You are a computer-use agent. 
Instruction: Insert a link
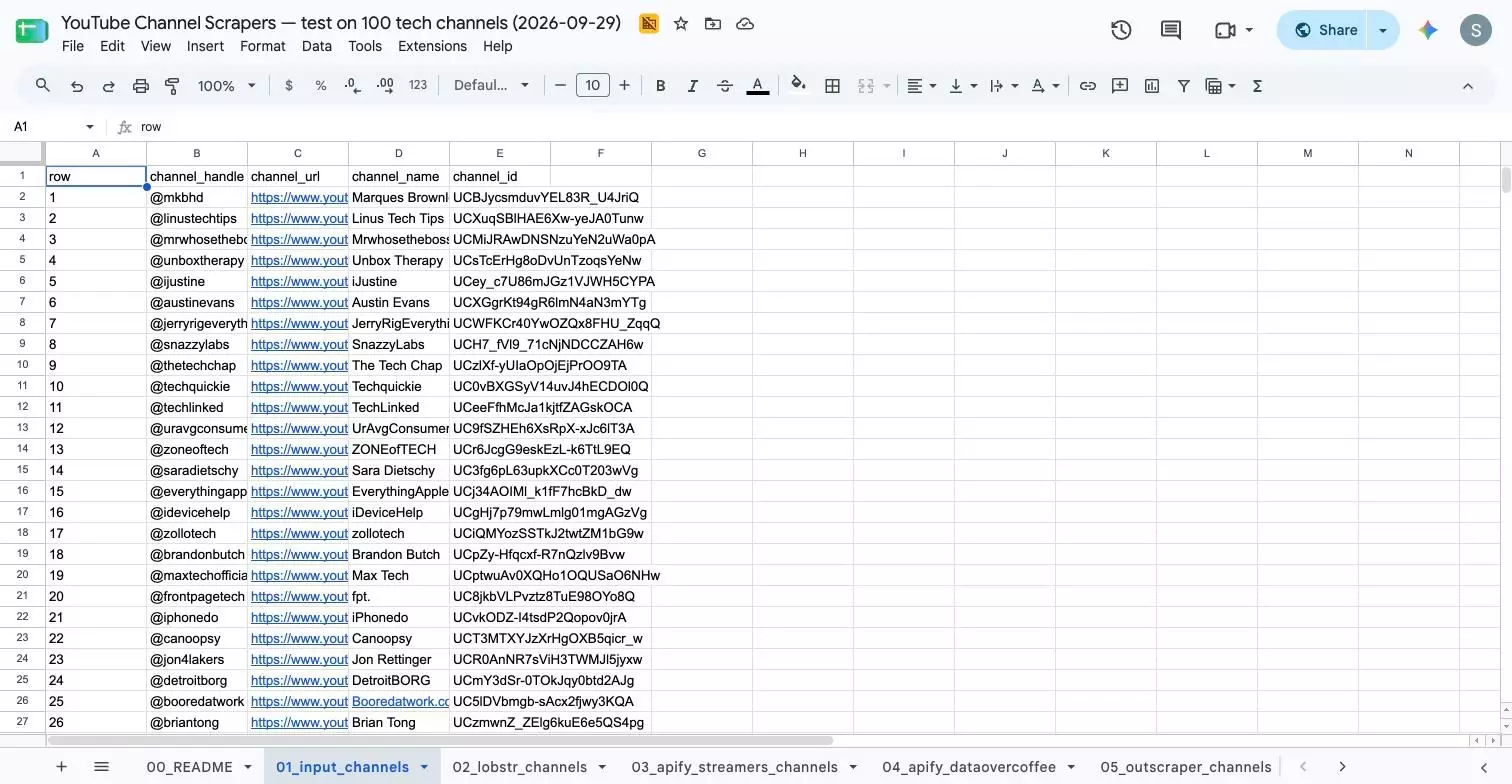[x=1088, y=86]
